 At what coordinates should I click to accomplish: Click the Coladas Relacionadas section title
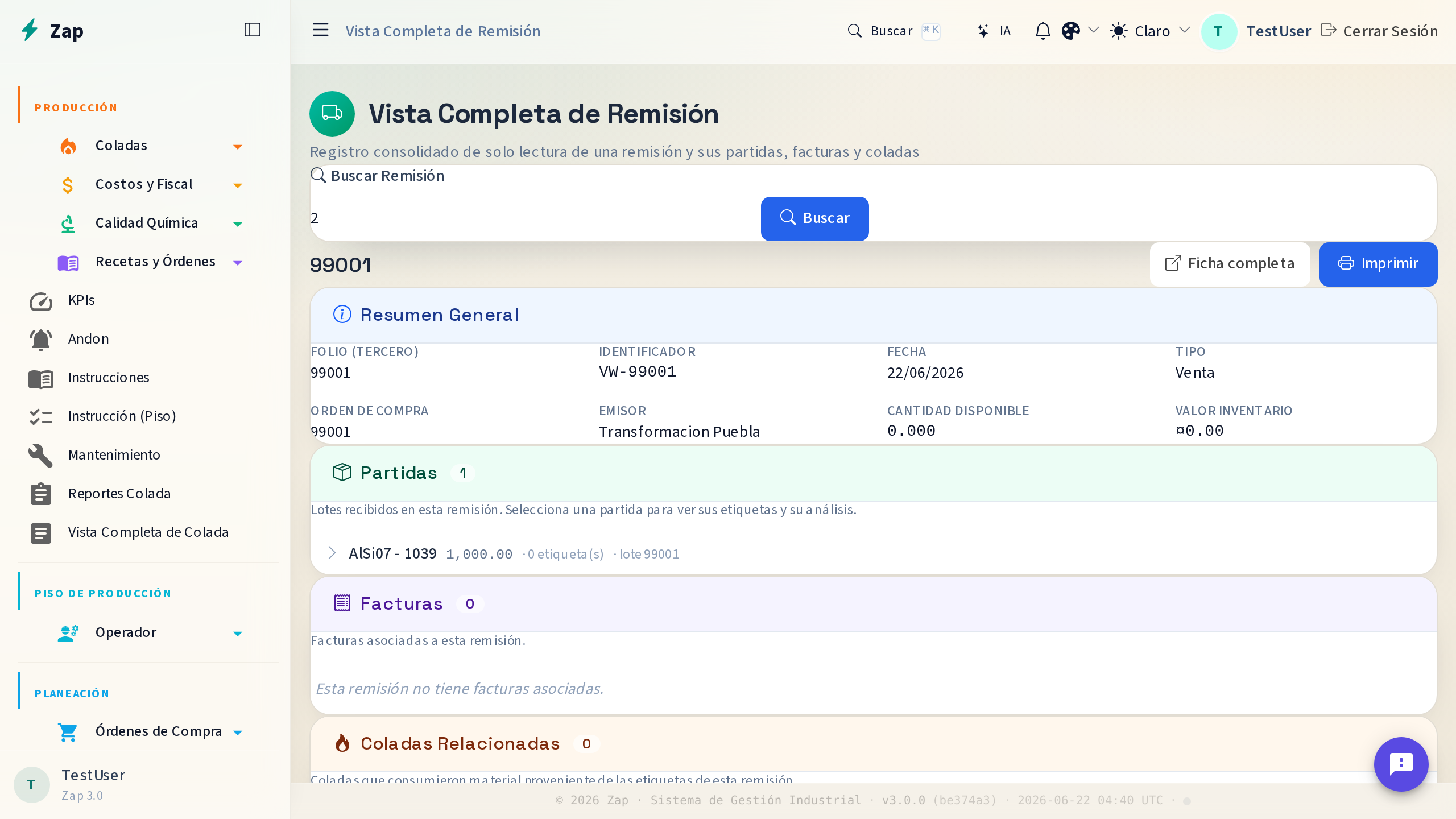460,743
